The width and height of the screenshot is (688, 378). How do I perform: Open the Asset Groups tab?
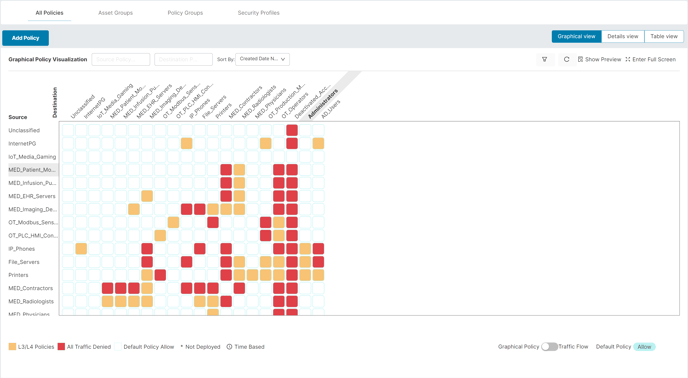pyautogui.click(x=115, y=13)
